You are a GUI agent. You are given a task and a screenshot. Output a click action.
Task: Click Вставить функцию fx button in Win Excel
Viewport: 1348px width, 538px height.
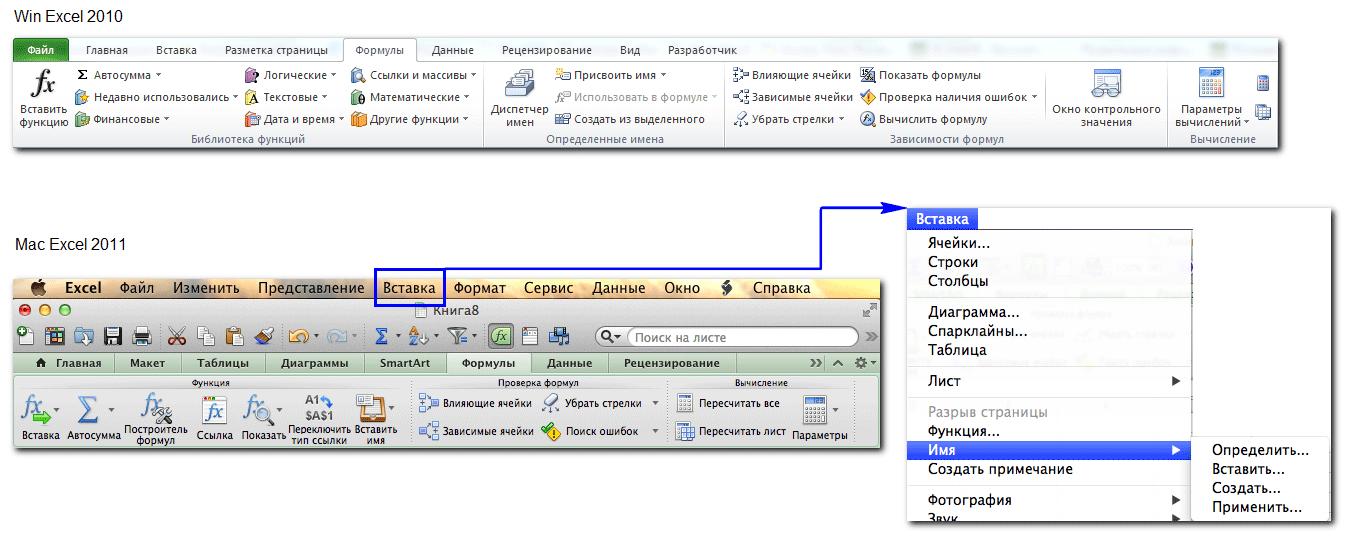pos(43,99)
